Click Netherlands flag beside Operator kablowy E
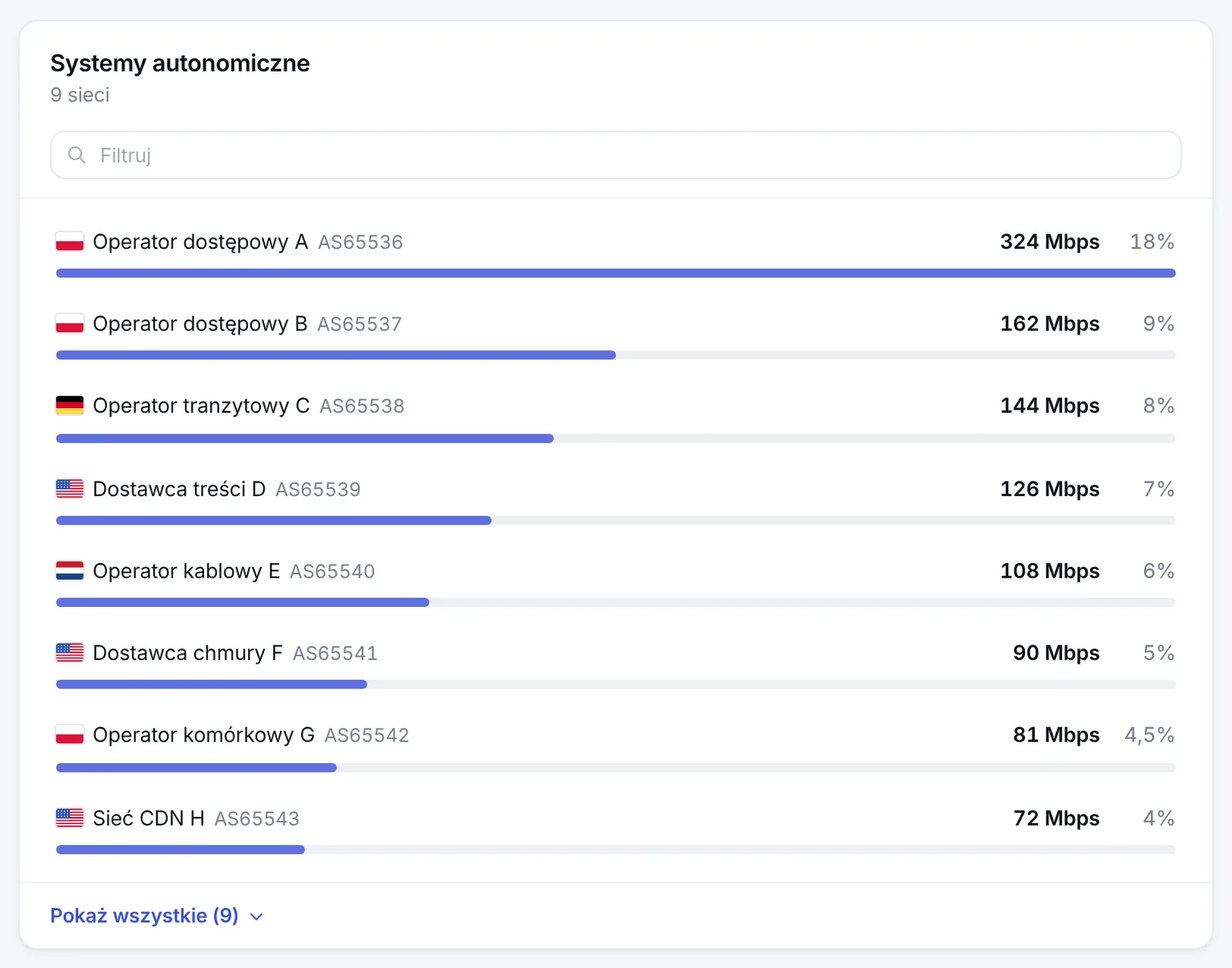 pyautogui.click(x=69, y=571)
